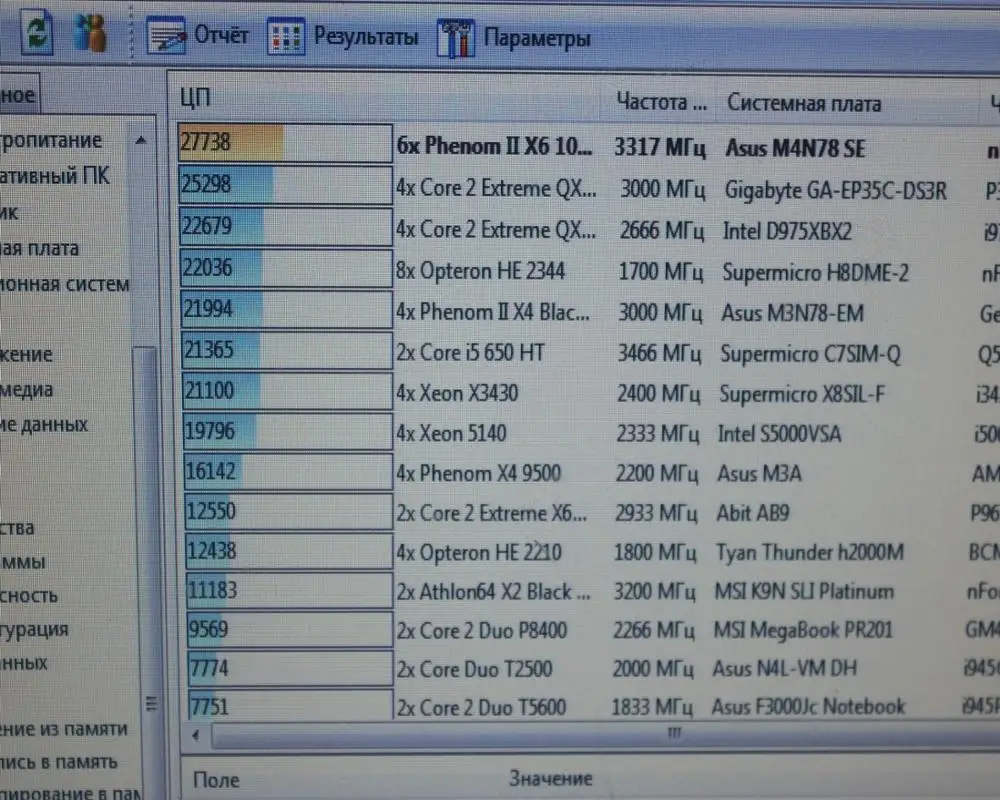Click the Отчёт report icon
Image resolution: width=1000 pixels, height=800 pixels.
(166, 36)
